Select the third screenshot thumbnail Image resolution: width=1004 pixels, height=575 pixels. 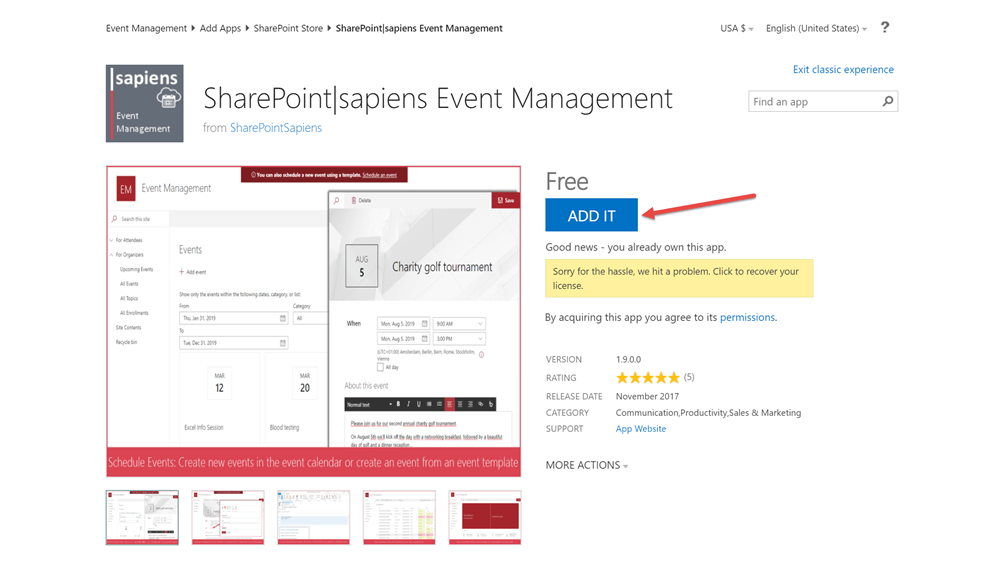[313, 517]
